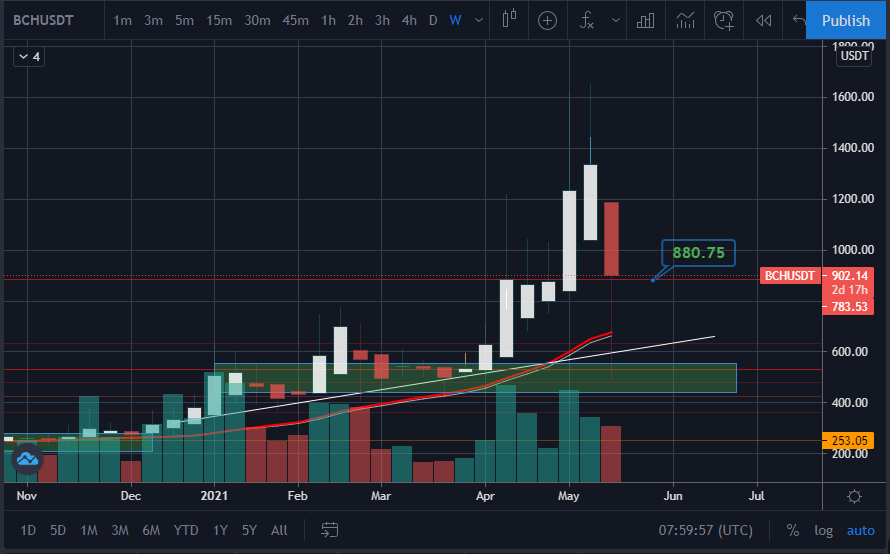Image resolution: width=890 pixels, height=554 pixels.
Task: Click the 1600.00 price axis label
Action: click(853, 97)
